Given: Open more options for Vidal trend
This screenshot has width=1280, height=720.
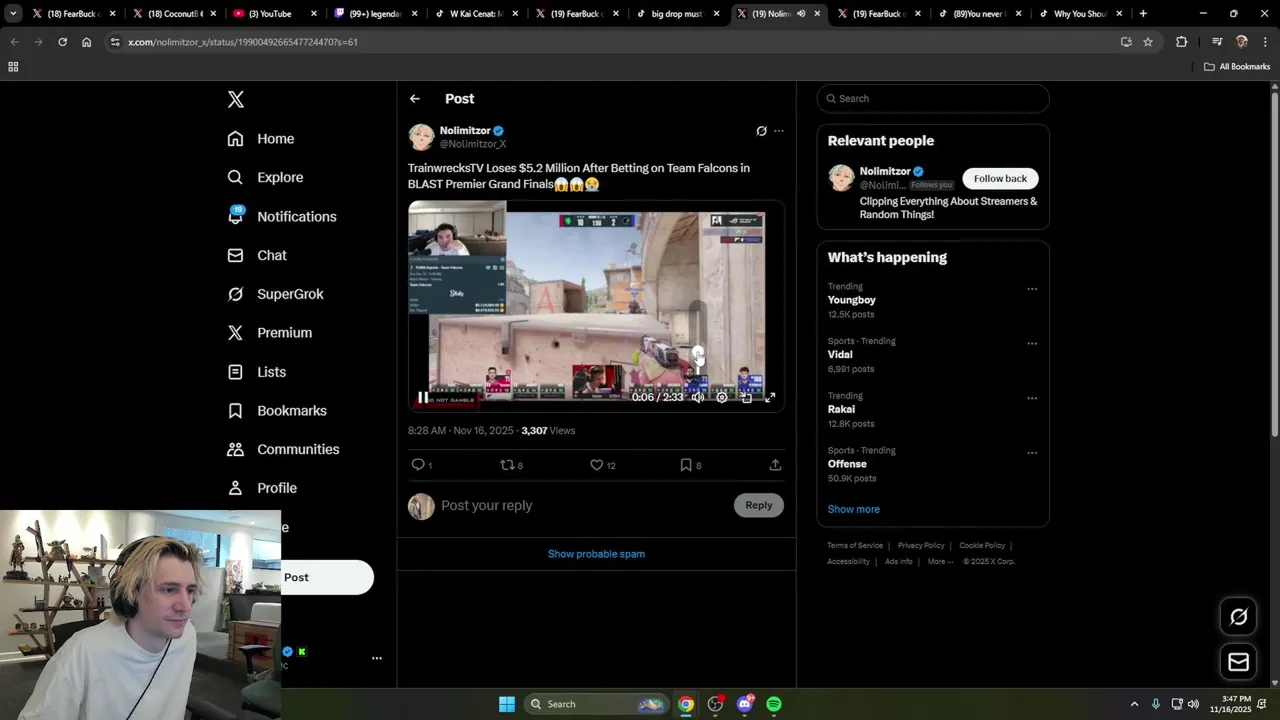Looking at the screenshot, I should coord(1032,343).
